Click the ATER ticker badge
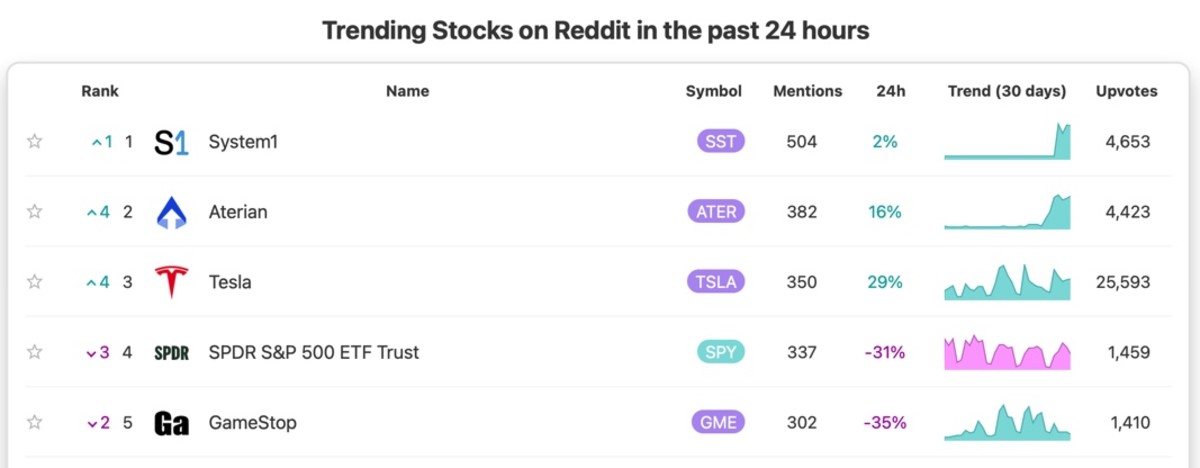This screenshot has height=468, width=1200. click(716, 212)
